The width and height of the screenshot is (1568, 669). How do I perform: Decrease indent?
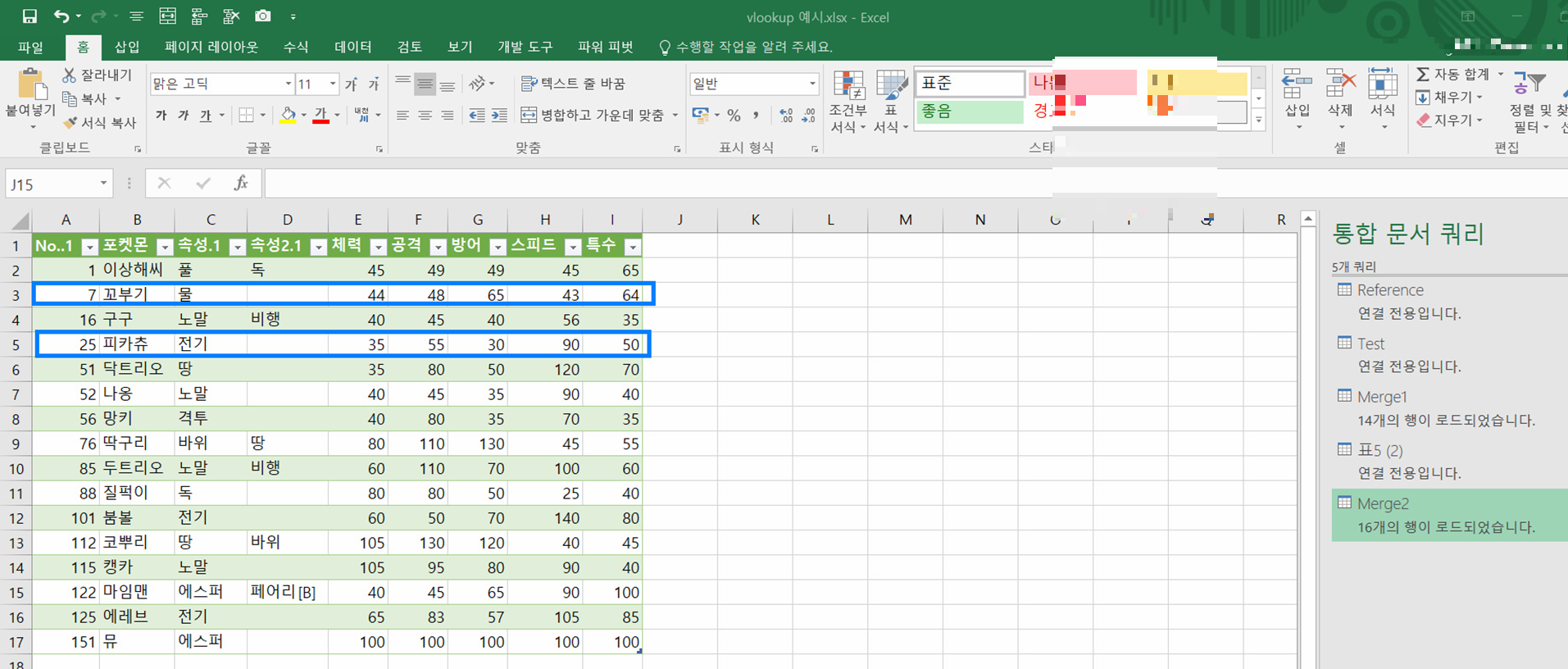pyautogui.click(x=477, y=116)
